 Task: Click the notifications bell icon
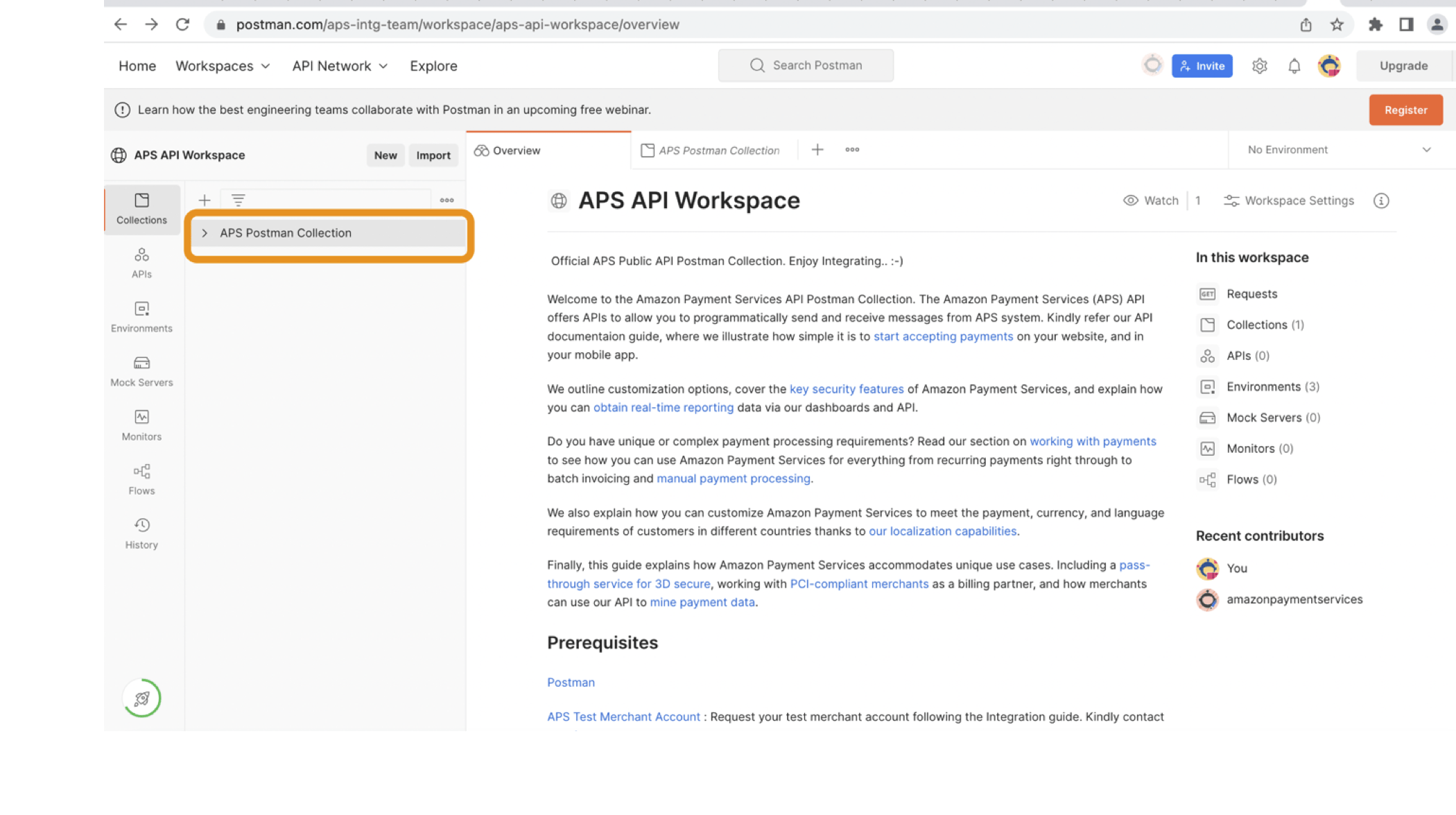1294,66
